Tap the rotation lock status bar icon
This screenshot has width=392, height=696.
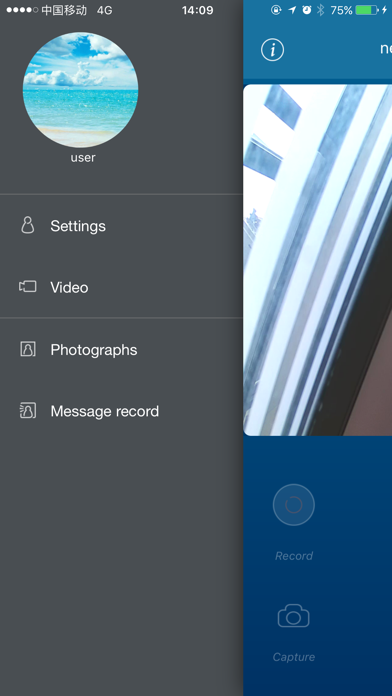point(276,10)
